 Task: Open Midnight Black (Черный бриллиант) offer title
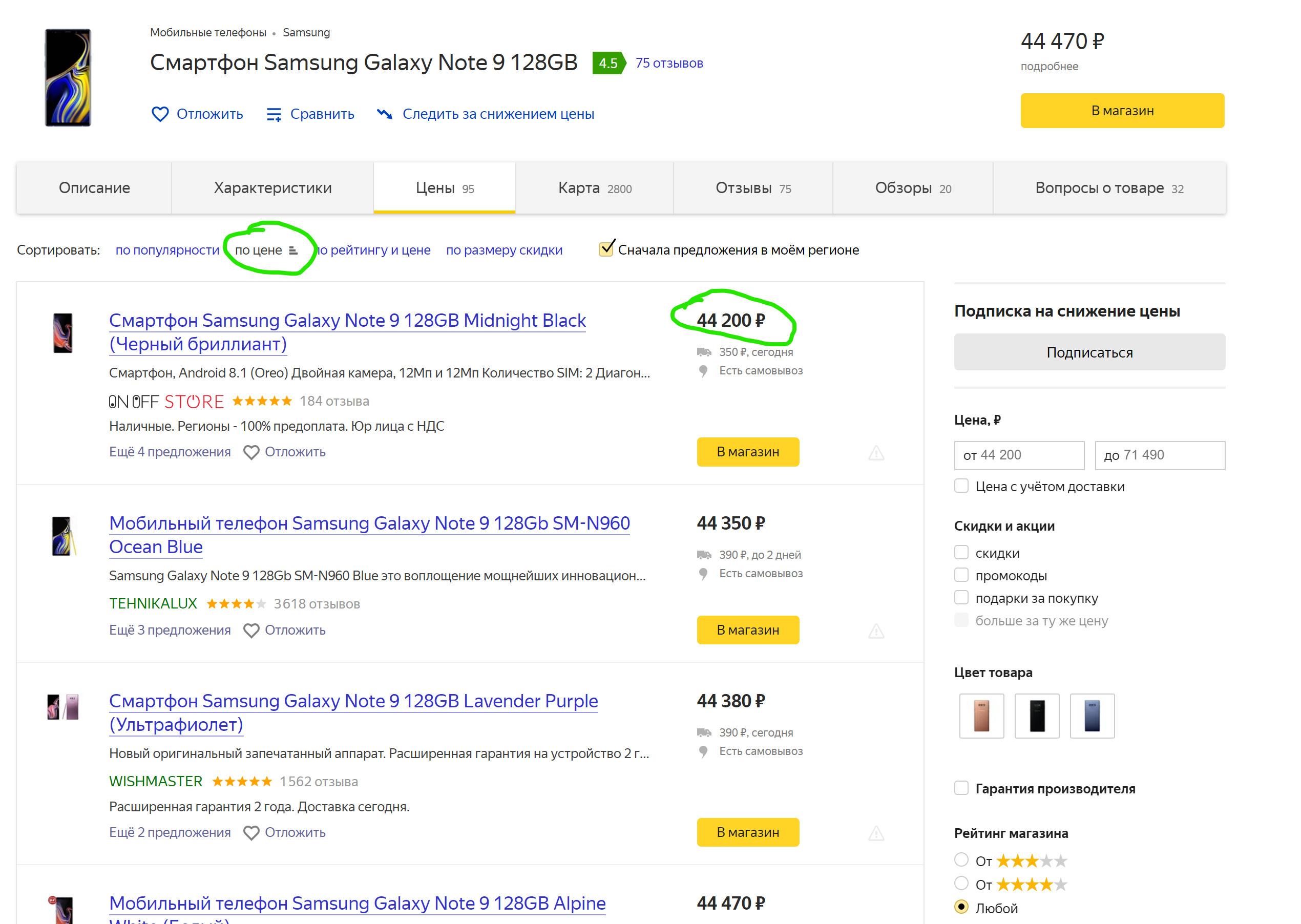tap(347, 332)
